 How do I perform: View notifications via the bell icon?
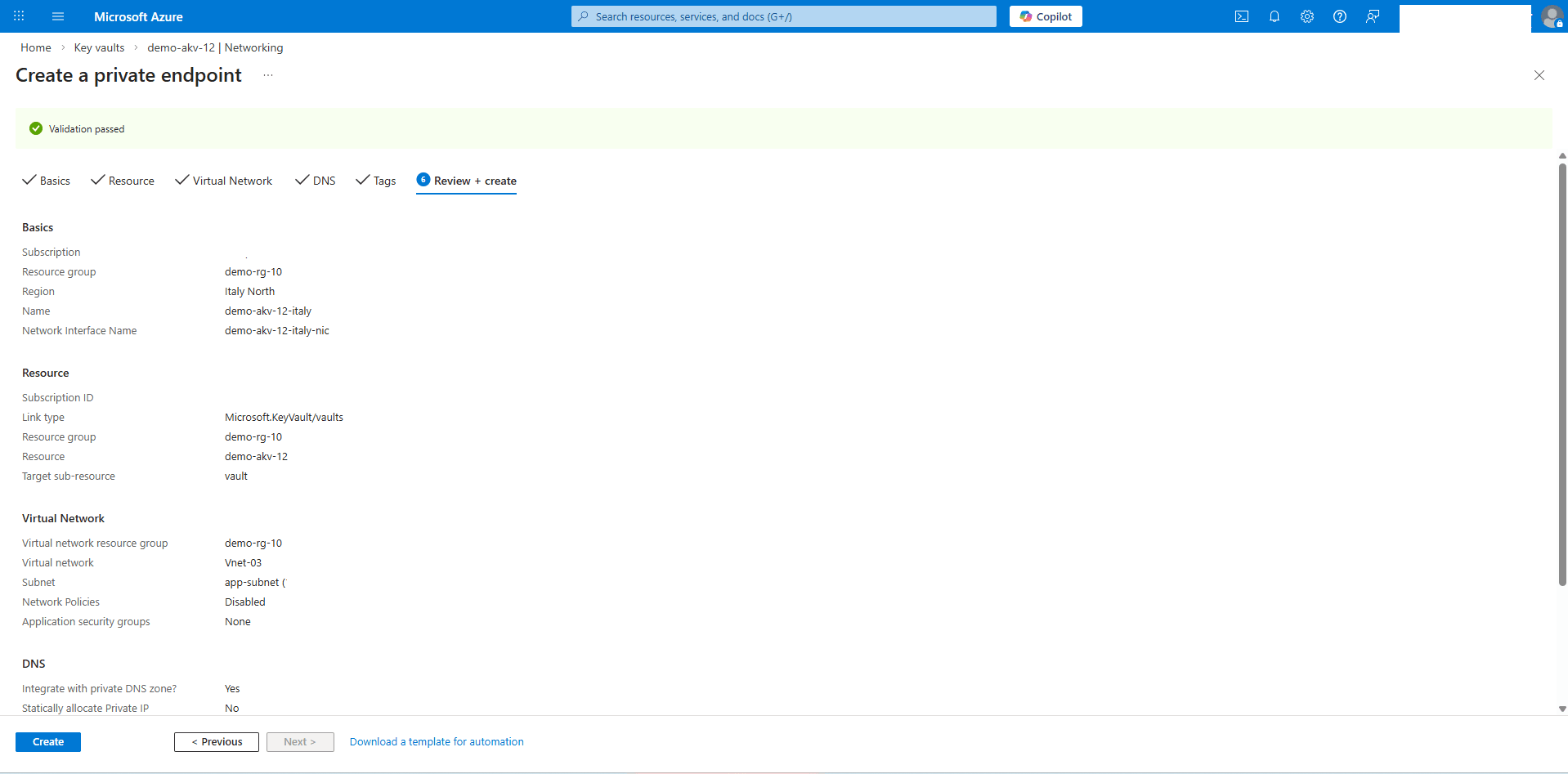(x=1275, y=16)
